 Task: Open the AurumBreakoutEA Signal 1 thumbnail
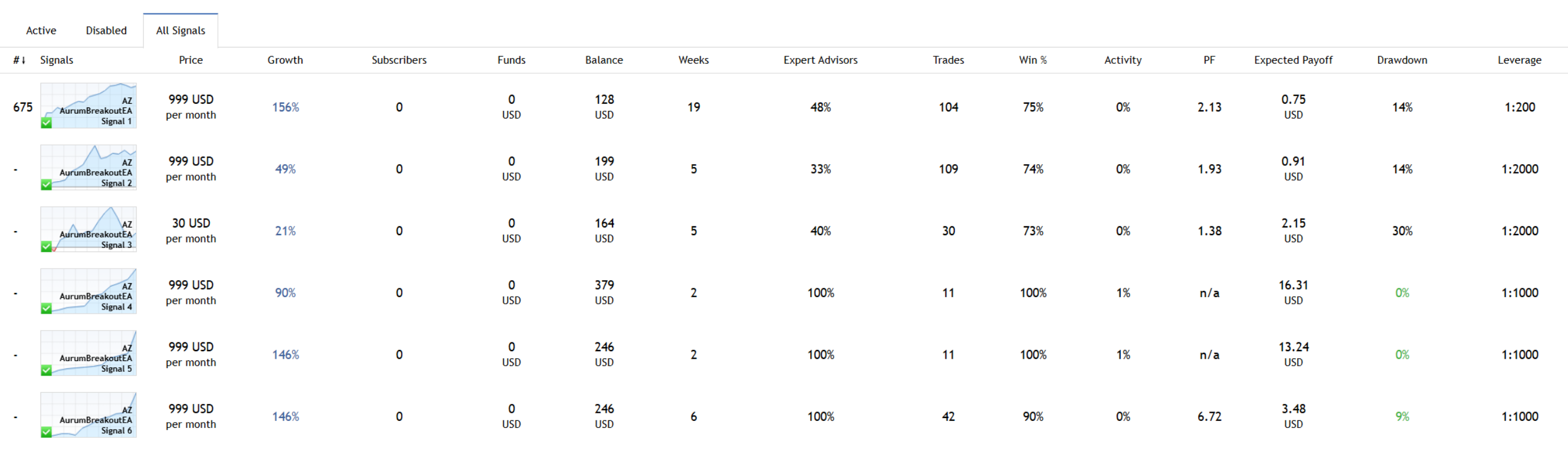click(x=89, y=106)
